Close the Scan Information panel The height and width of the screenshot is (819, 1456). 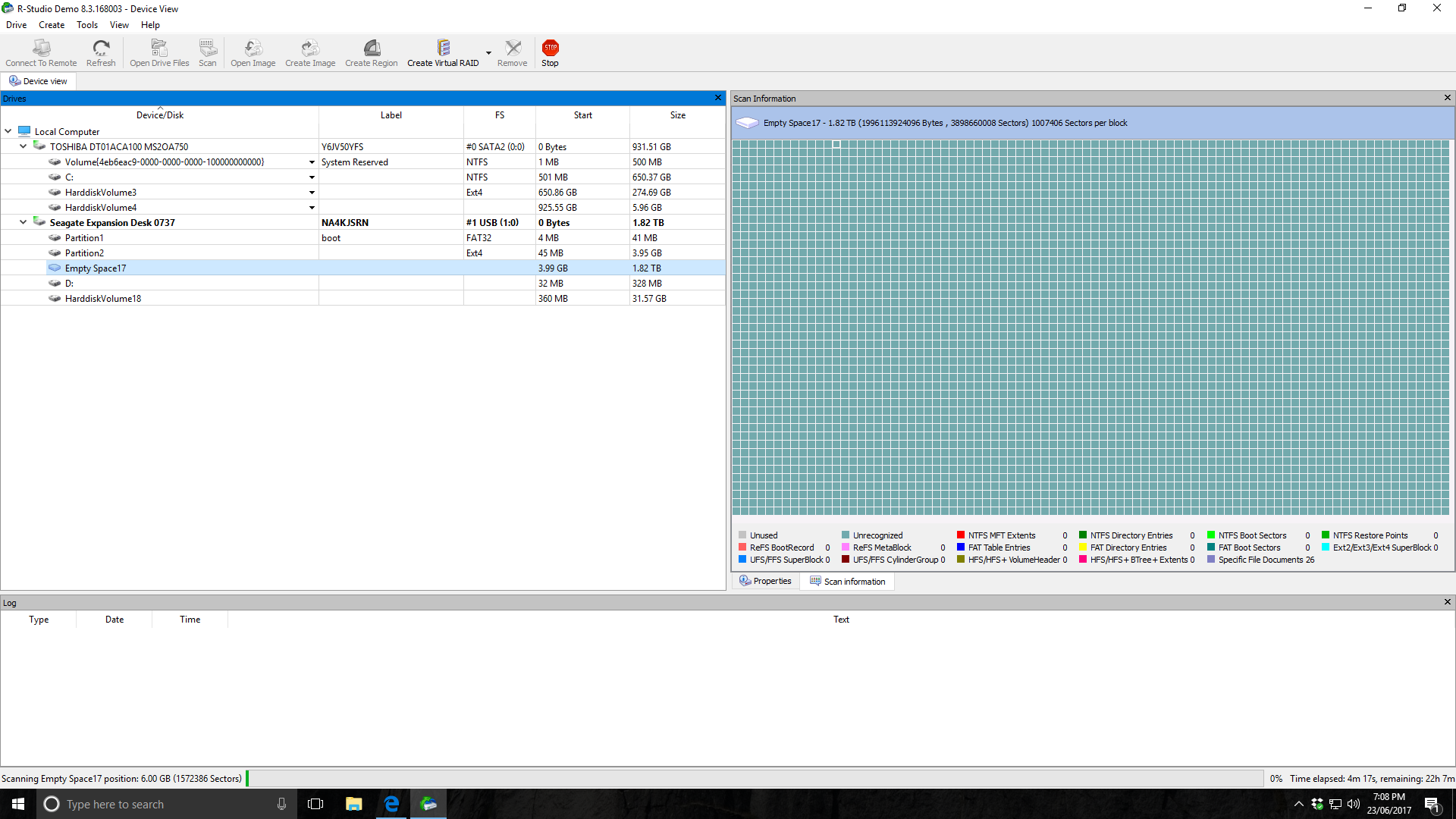pos(1448,98)
